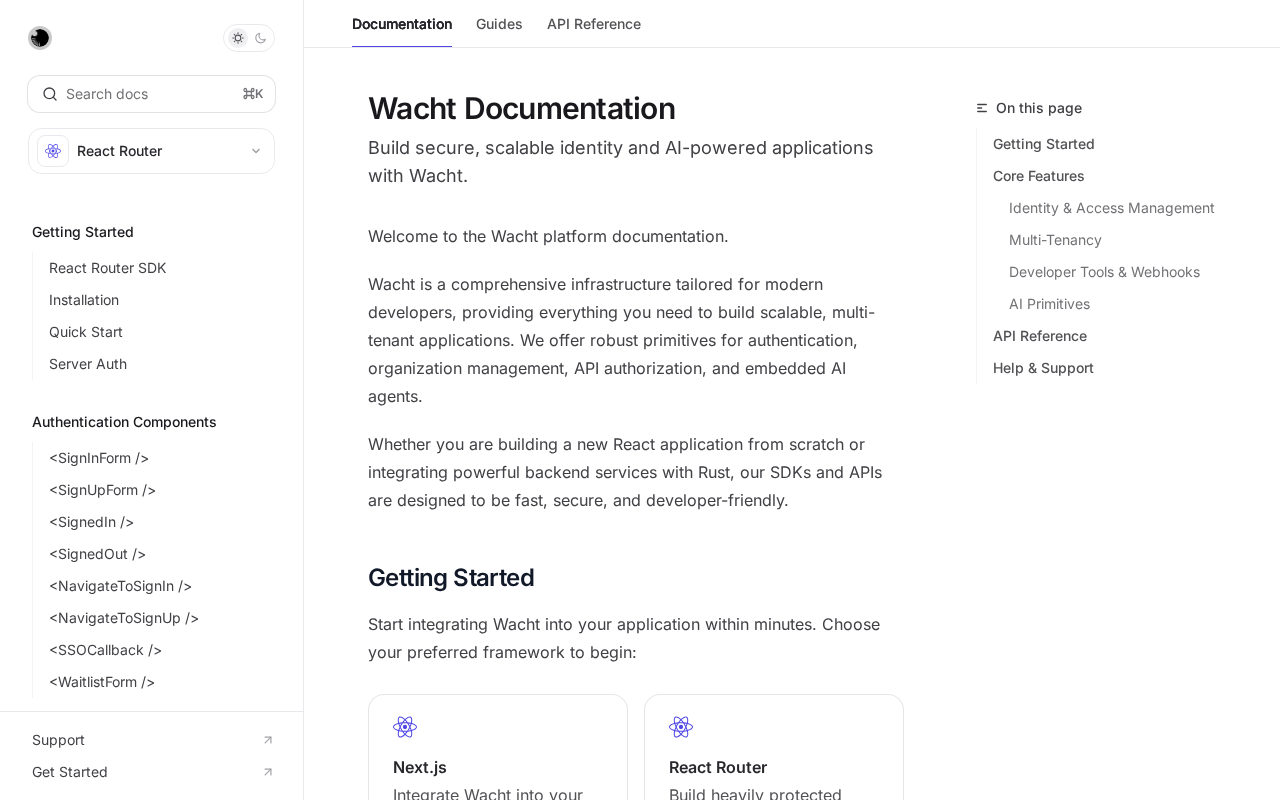The height and width of the screenshot is (800, 1280).
Task: Click the React atom icon in framework selector
Action: click(53, 151)
